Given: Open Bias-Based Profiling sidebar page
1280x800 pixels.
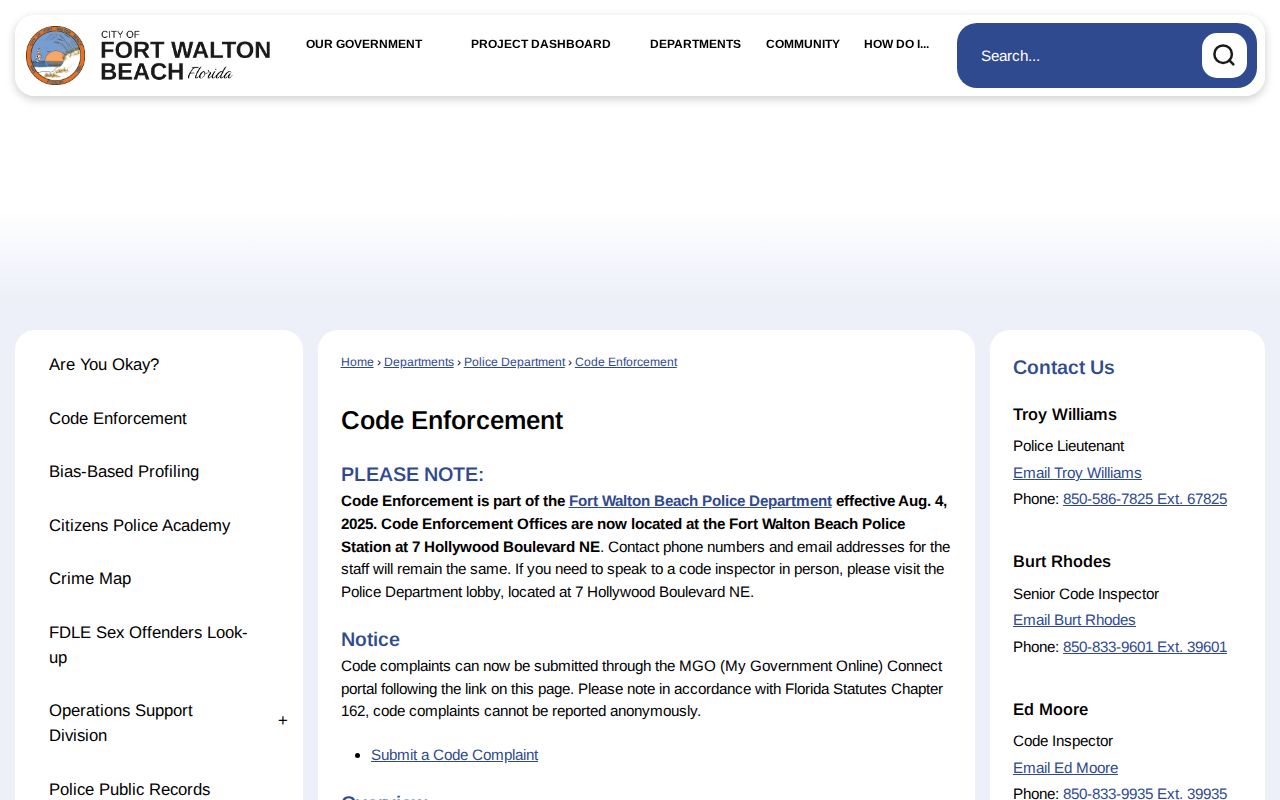Looking at the screenshot, I should point(124,472).
